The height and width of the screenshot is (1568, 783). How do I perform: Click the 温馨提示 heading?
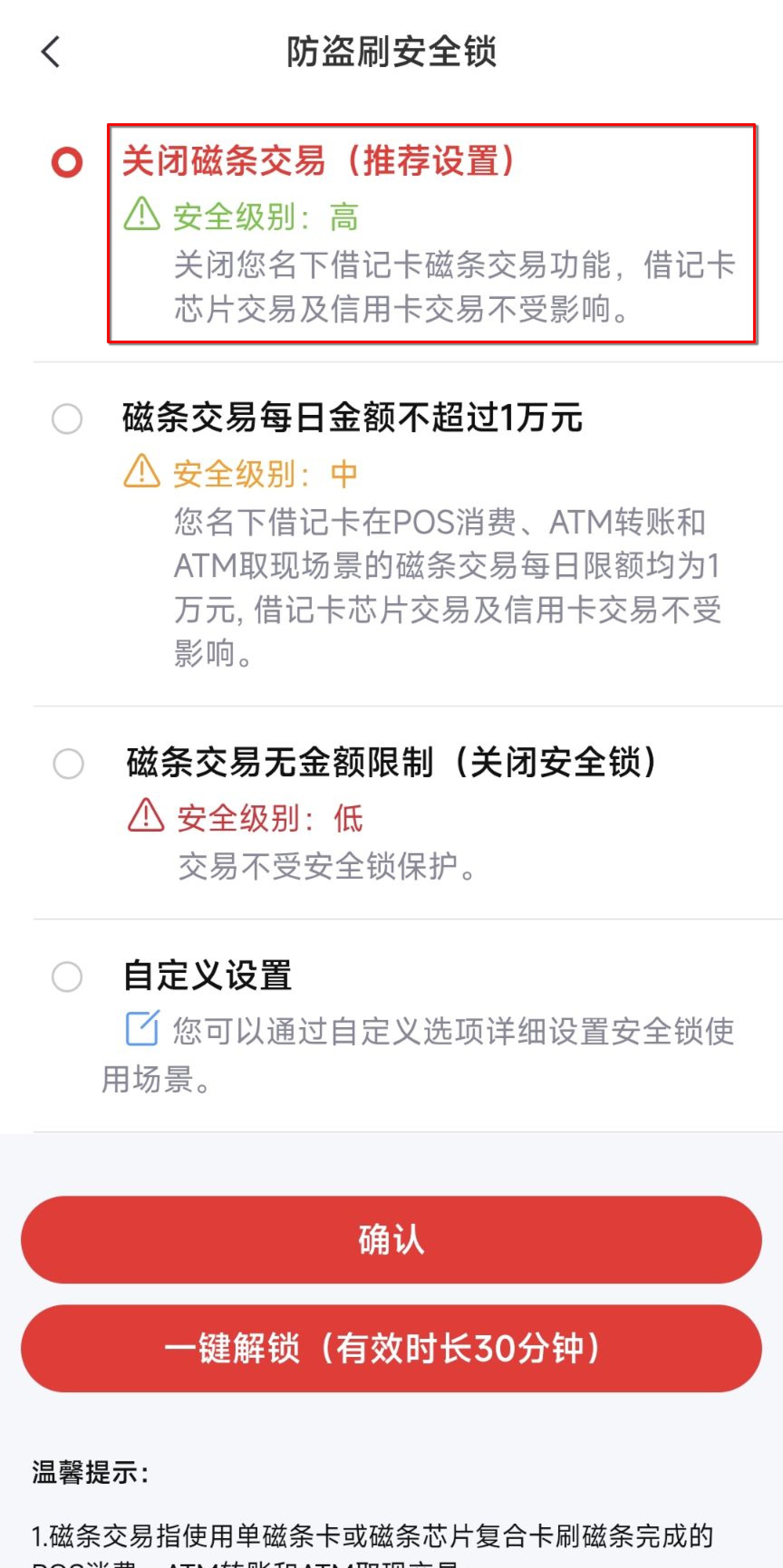(90, 1473)
